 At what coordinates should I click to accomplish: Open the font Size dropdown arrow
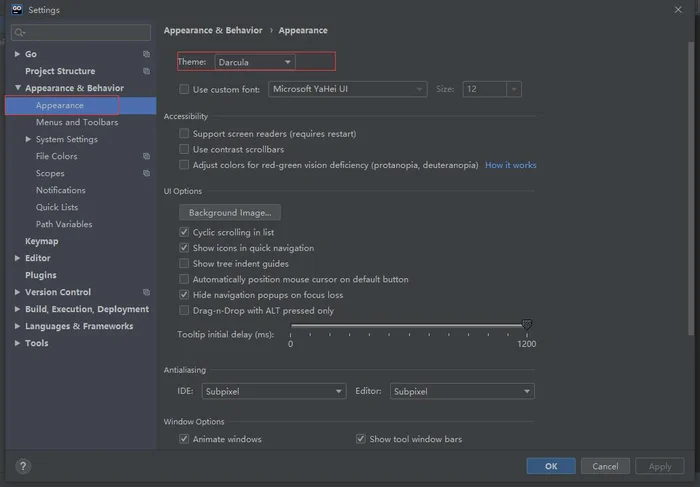pos(514,89)
